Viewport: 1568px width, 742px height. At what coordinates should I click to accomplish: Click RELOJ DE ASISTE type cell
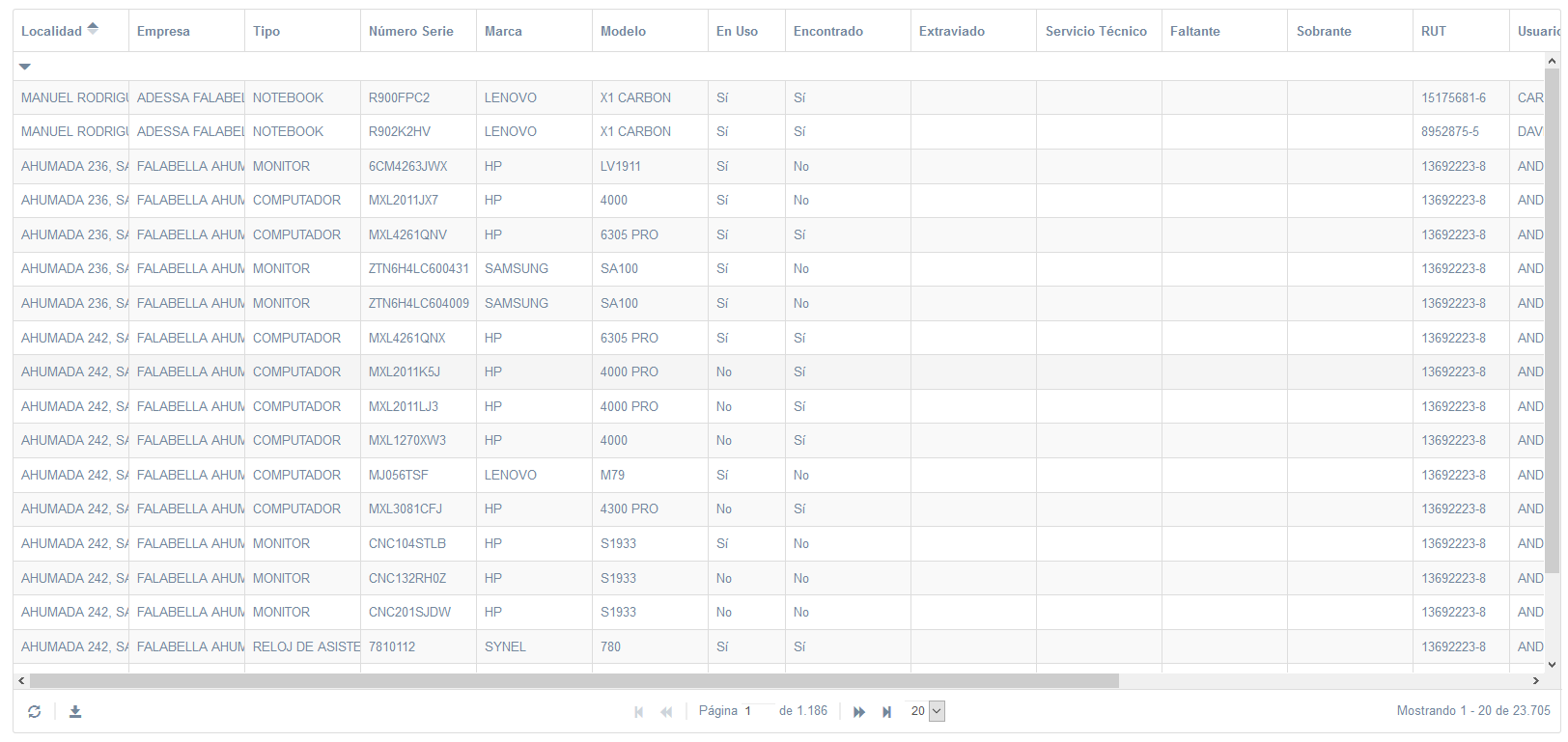click(x=302, y=646)
